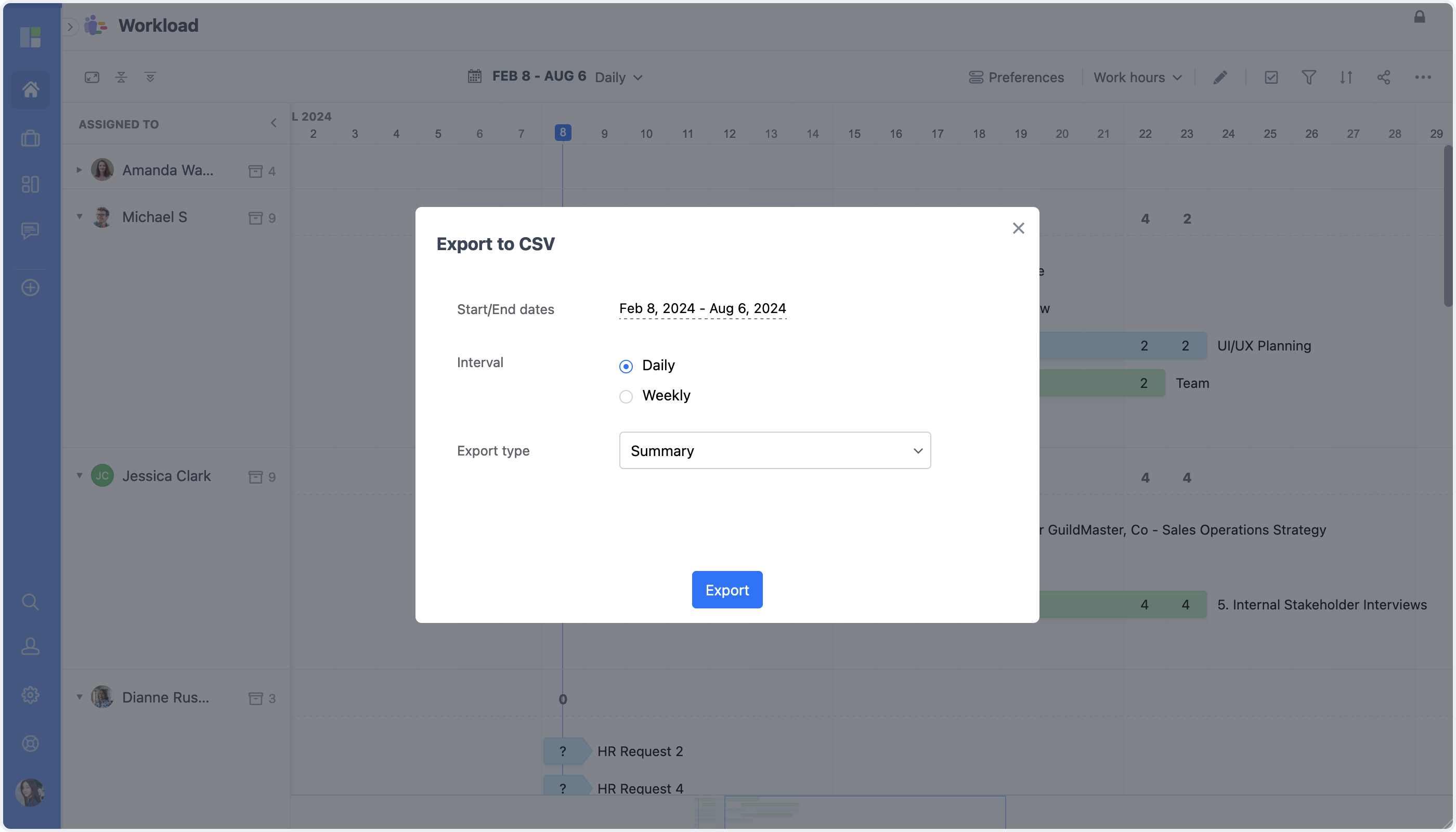Click the Export button
1456x832 pixels.
pyautogui.click(x=727, y=589)
